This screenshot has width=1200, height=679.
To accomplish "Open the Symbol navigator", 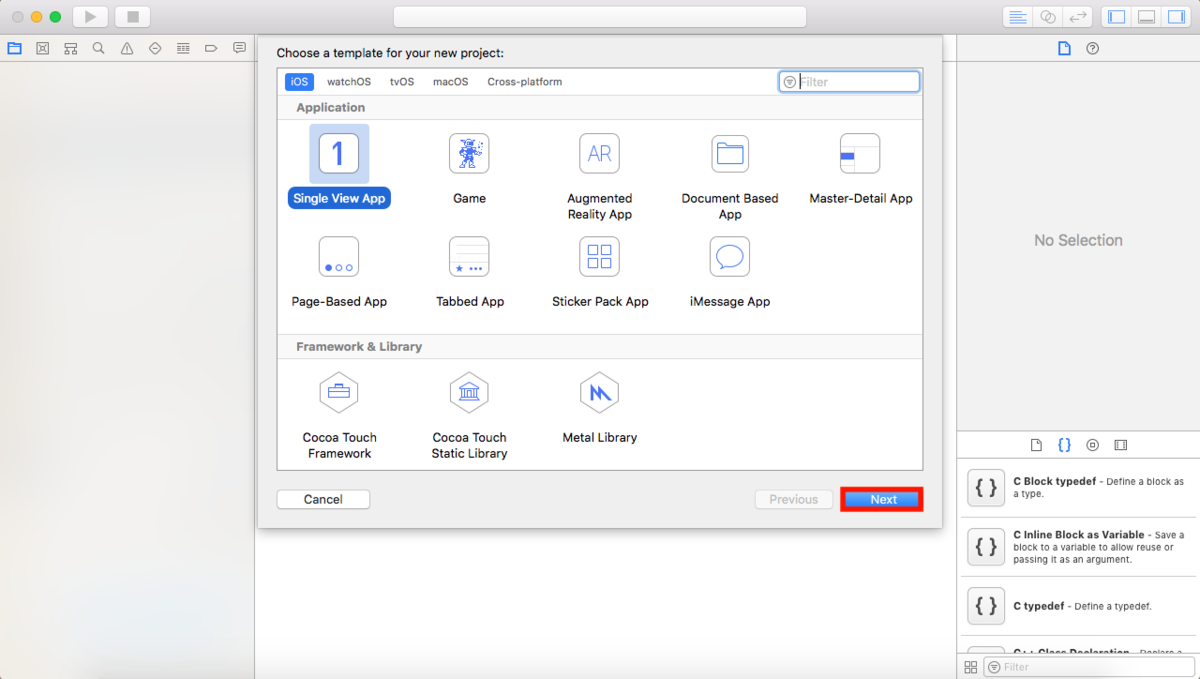I will click(x=70, y=48).
